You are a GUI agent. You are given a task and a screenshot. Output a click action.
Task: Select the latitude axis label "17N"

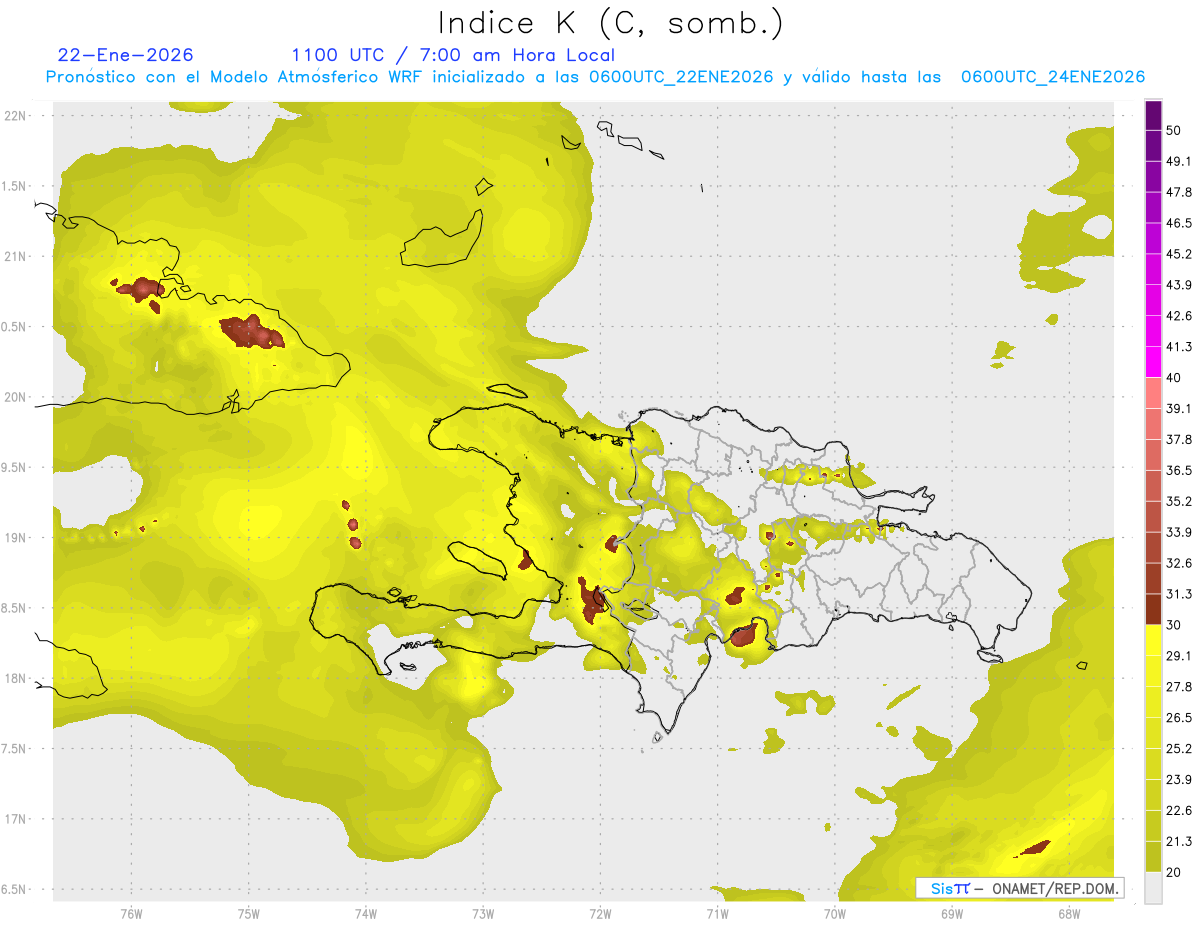coord(16,819)
